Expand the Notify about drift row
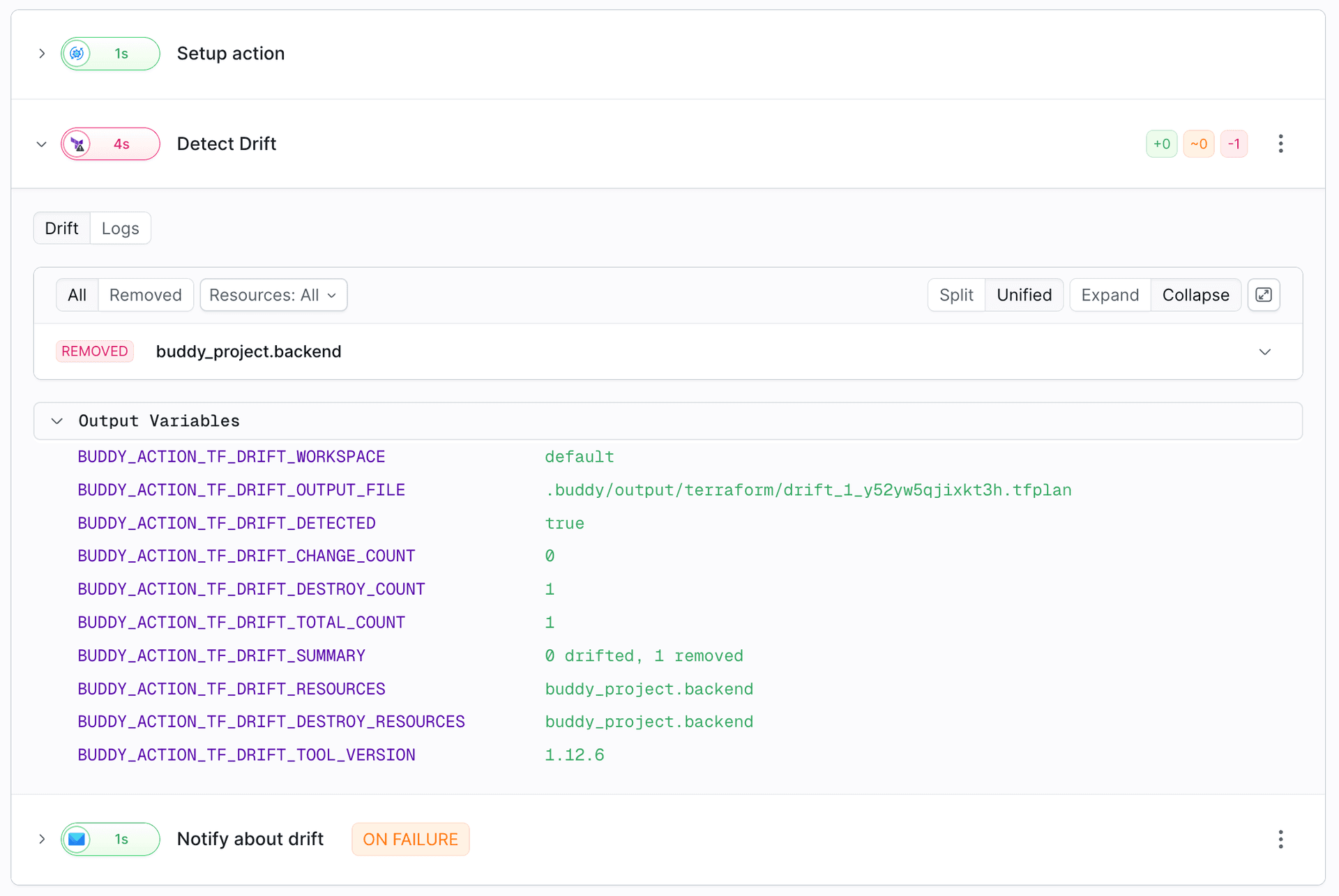Viewport: 1339px width, 896px height. [x=42, y=839]
